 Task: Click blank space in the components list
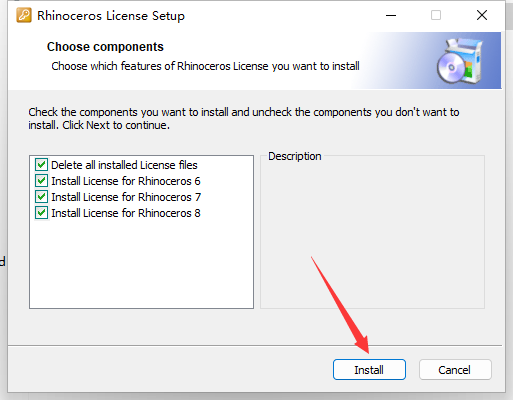[141, 263]
